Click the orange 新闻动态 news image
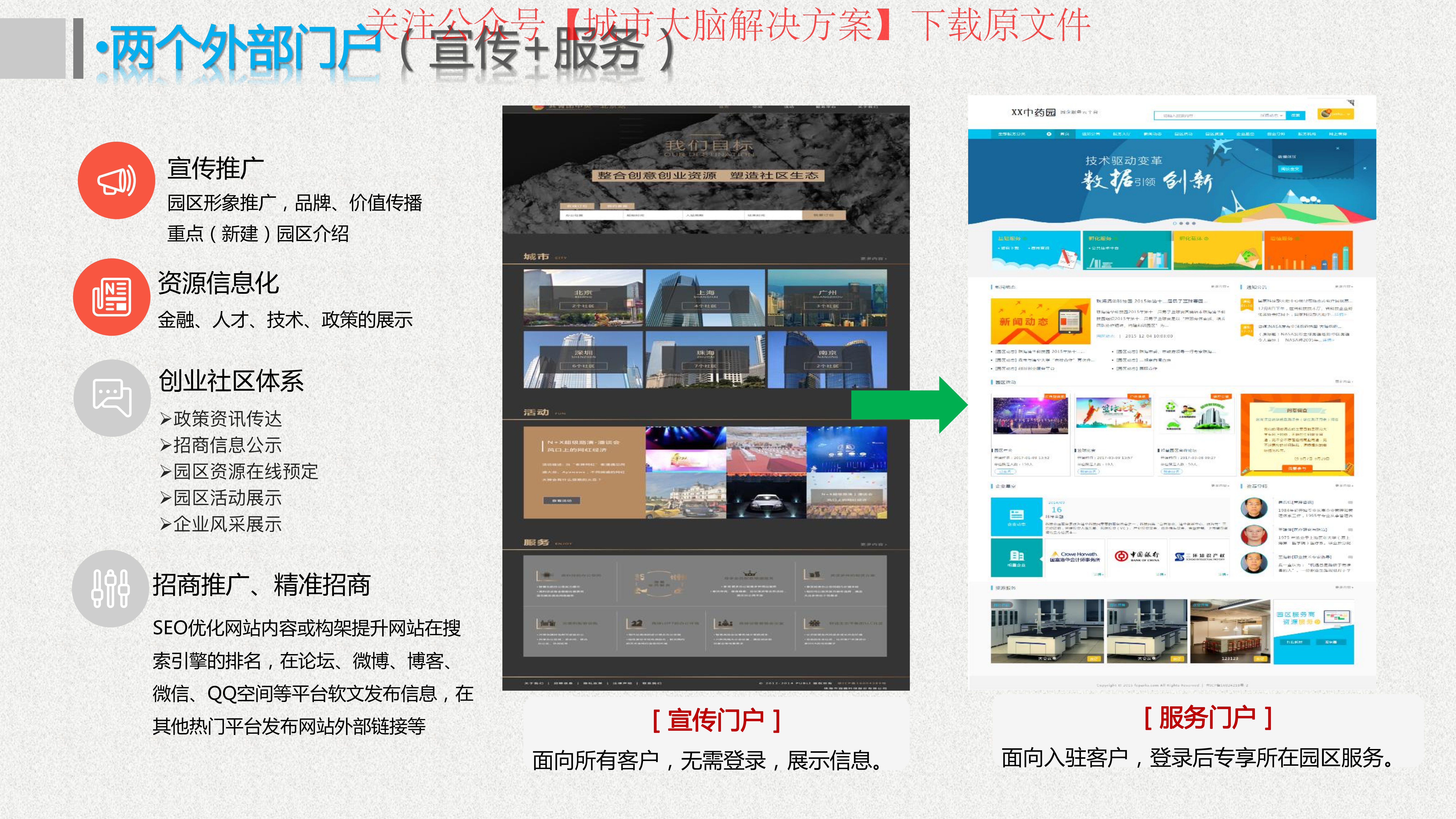Image resolution: width=1456 pixels, height=819 pixels. click(1040, 321)
